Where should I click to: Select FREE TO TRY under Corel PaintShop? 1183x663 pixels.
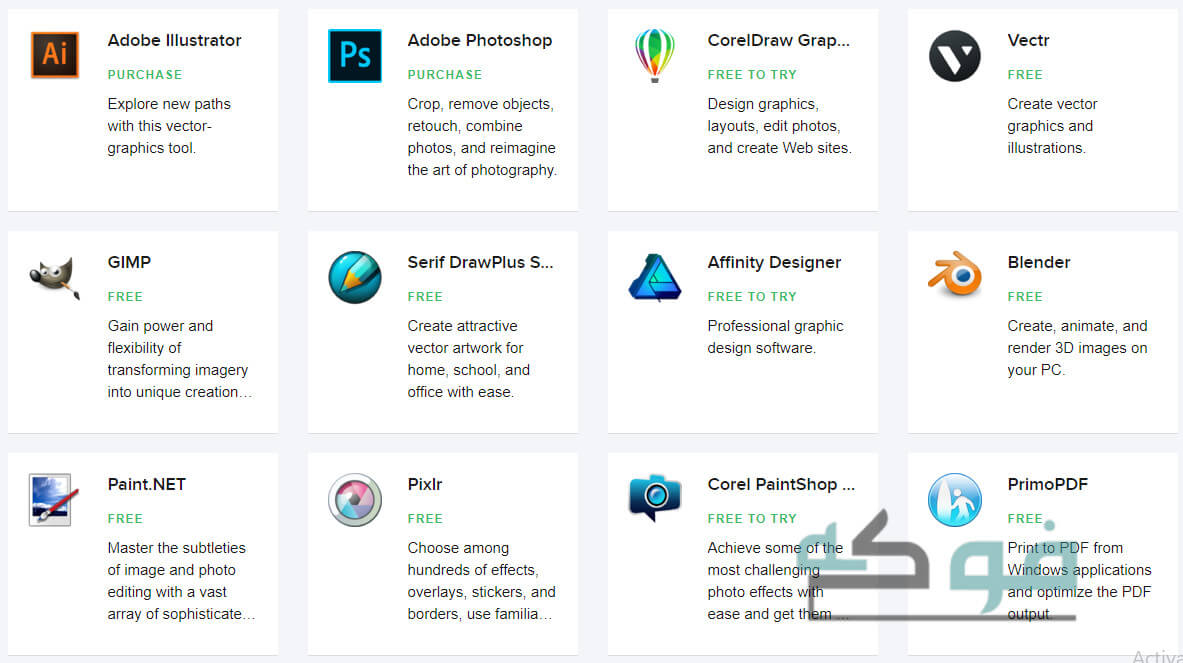pyautogui.click(x=752, y=518)
